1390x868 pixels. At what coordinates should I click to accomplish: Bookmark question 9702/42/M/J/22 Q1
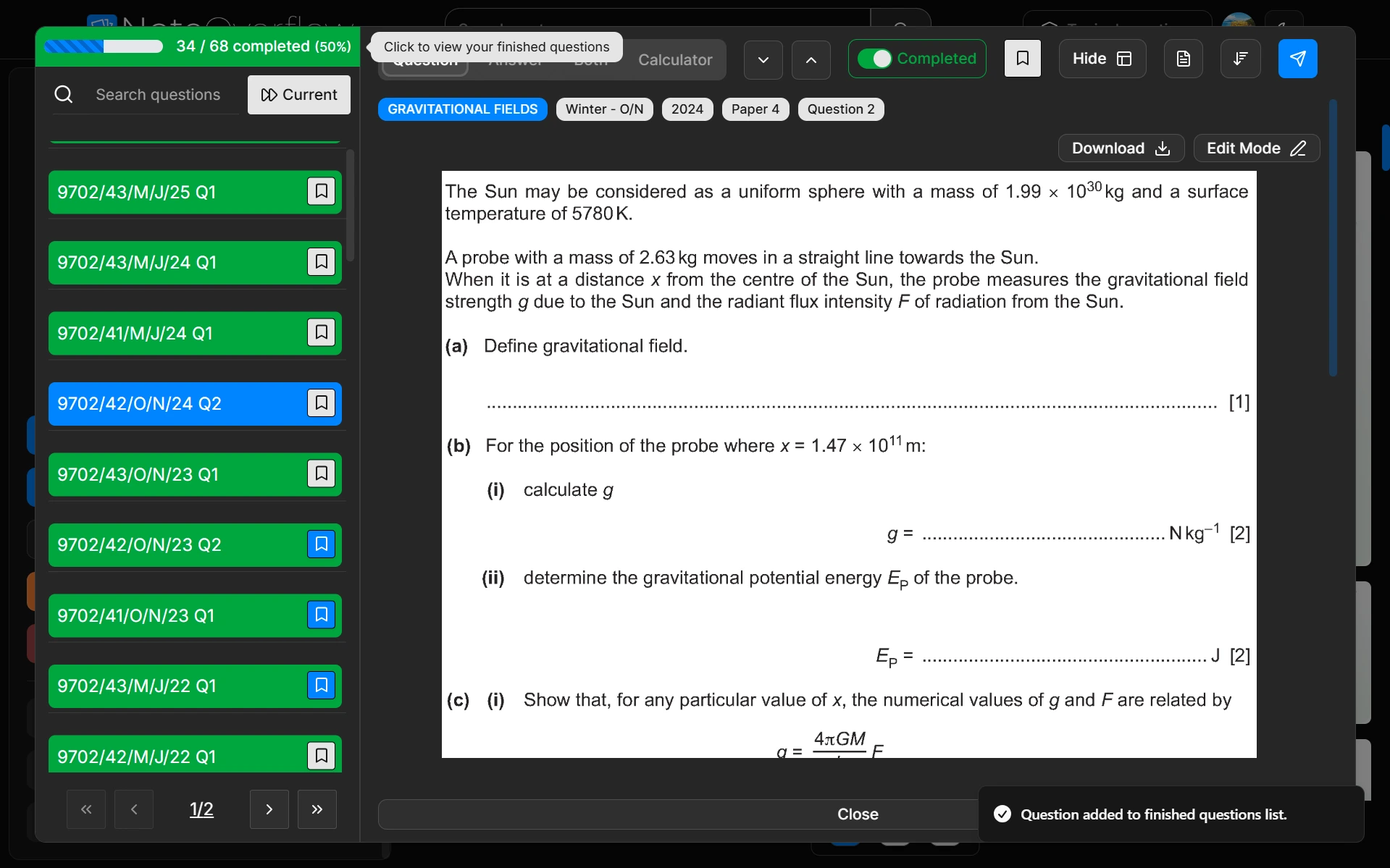tap(321, 757)
